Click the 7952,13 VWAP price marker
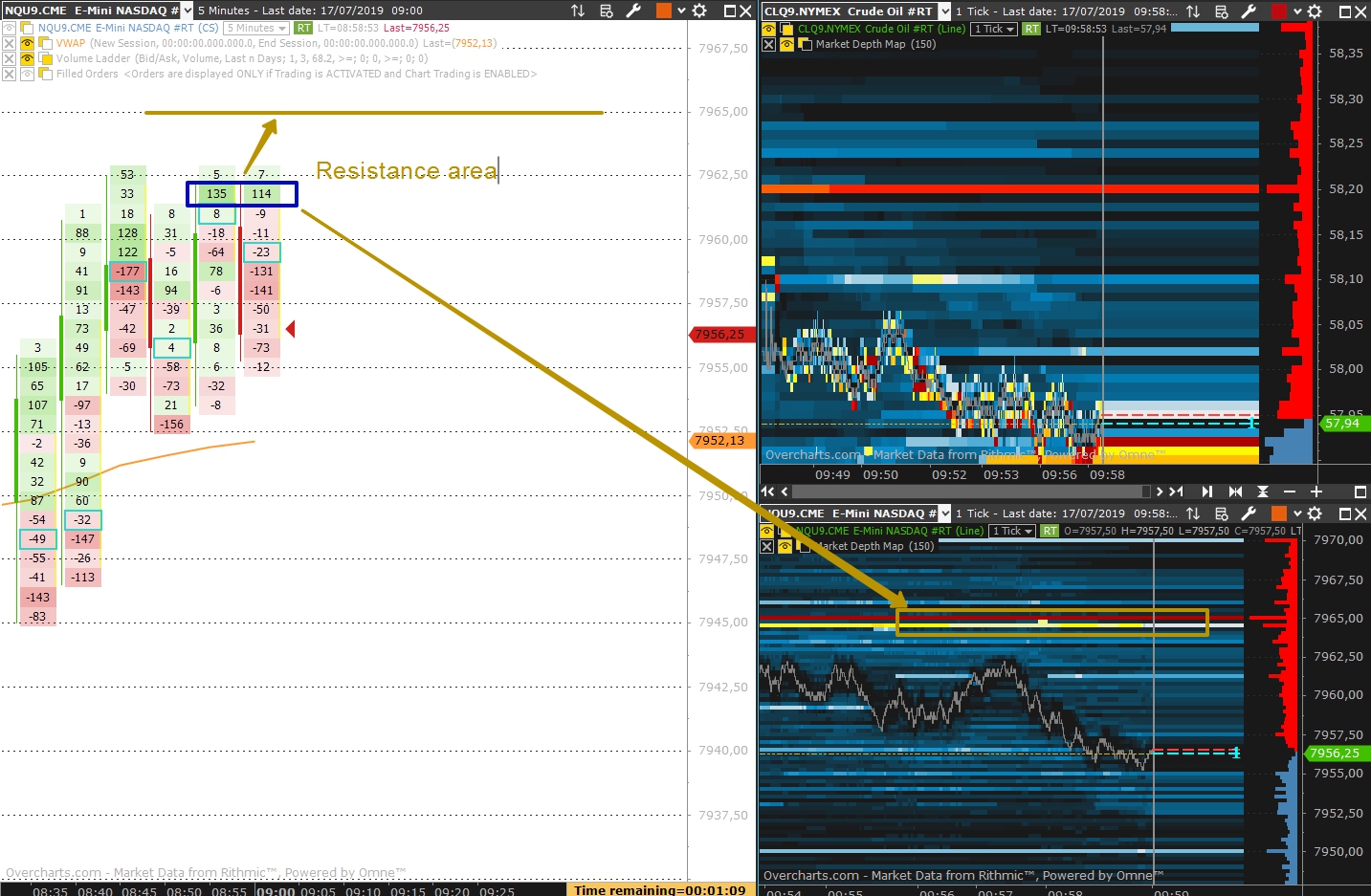 722,441
